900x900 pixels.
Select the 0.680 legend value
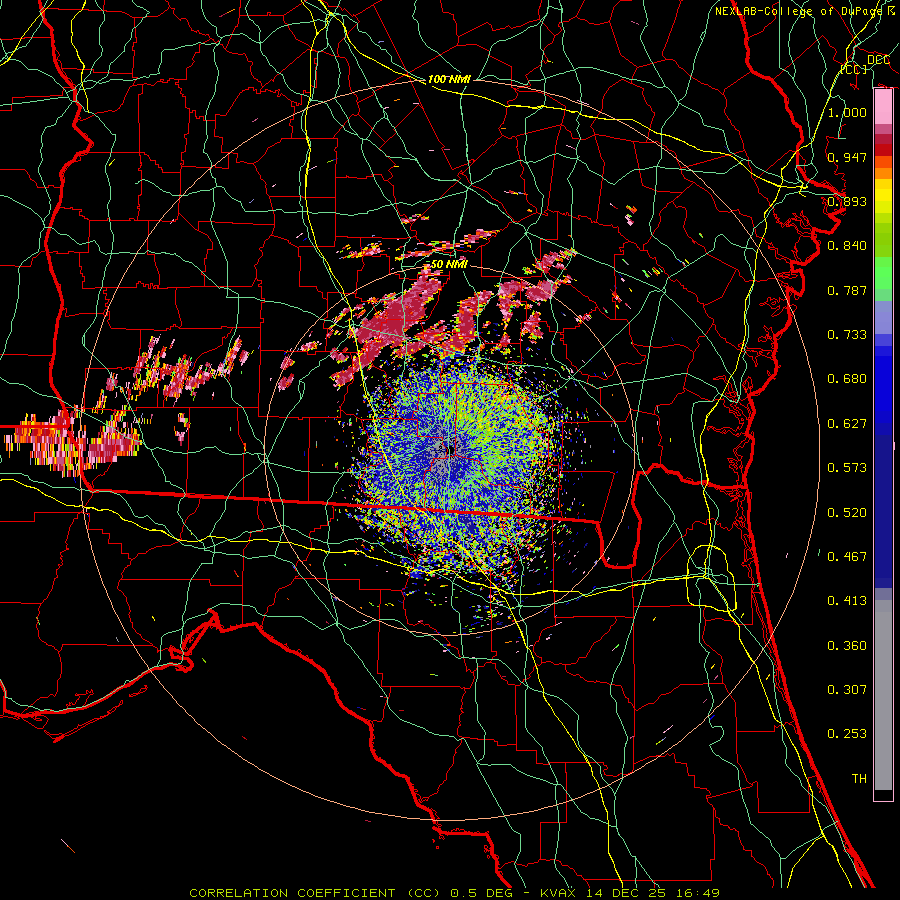pyautogui.click(x=847, y=379)
